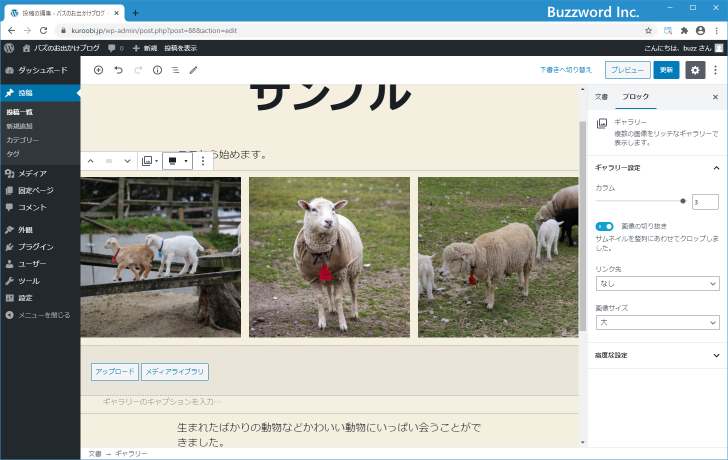Select the pencil tools icon
The width and height of the screenshot is (728, 460).
pyautogui.click(x=194, y=70)
